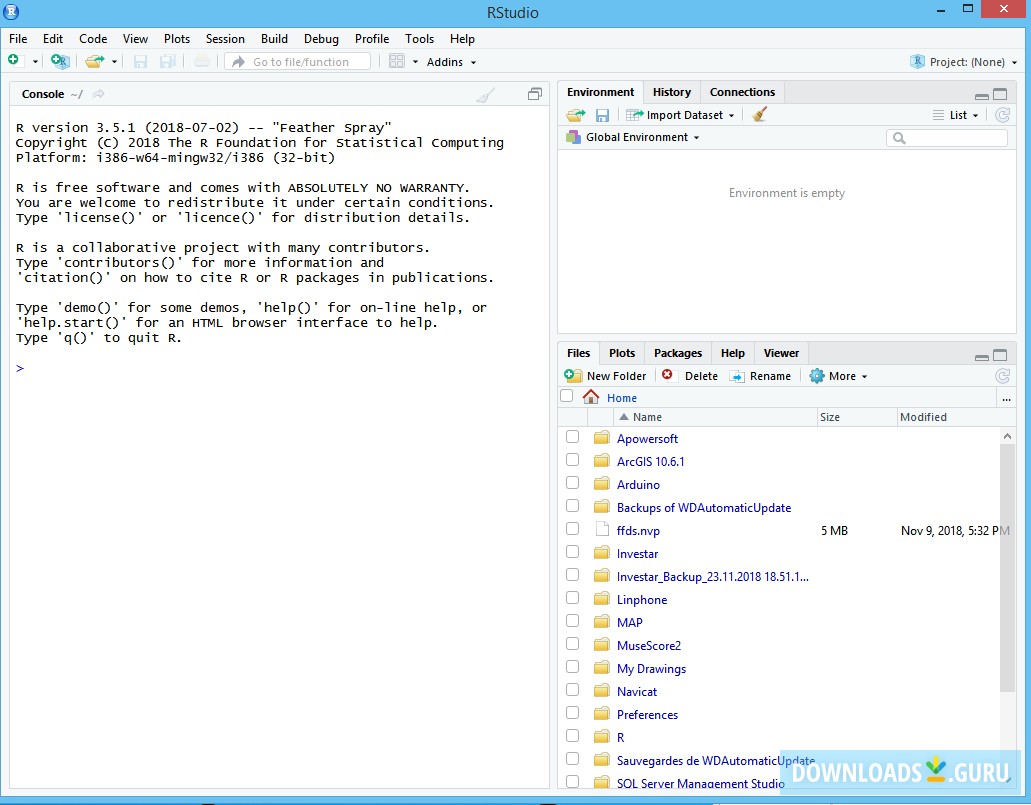Image resolution: width=1031 pixels, height=805 pixels.
Task: Minimize the Files pane
Action: pyautogui.click(x=982, y=357)
